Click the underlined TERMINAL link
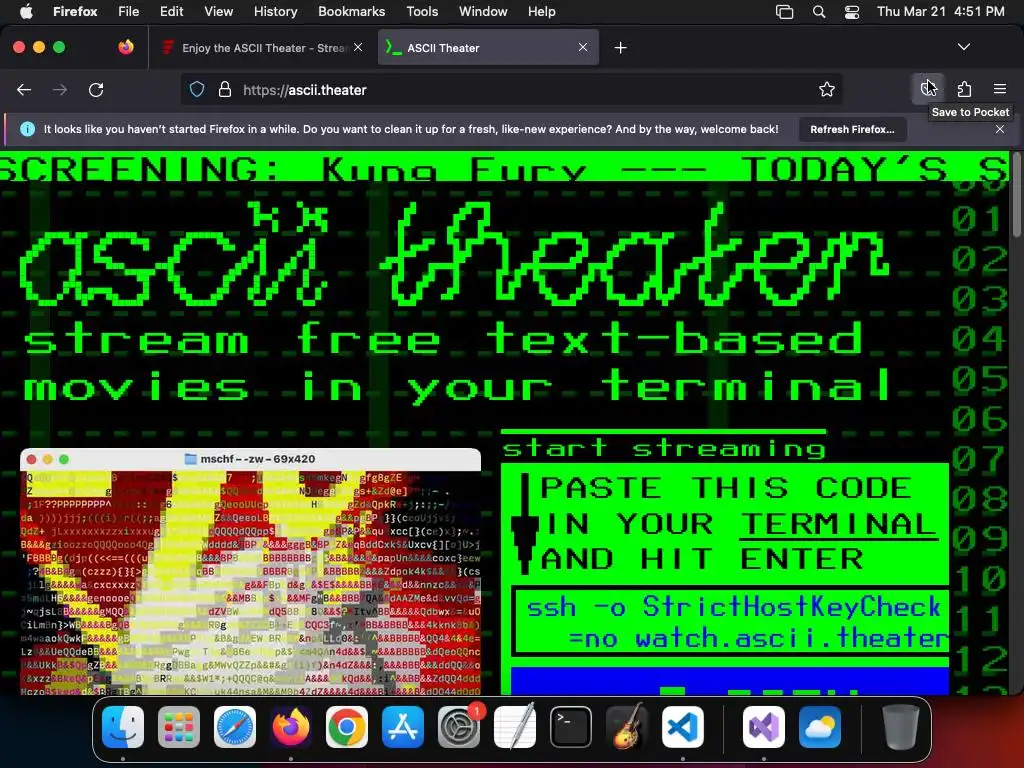 837,524
